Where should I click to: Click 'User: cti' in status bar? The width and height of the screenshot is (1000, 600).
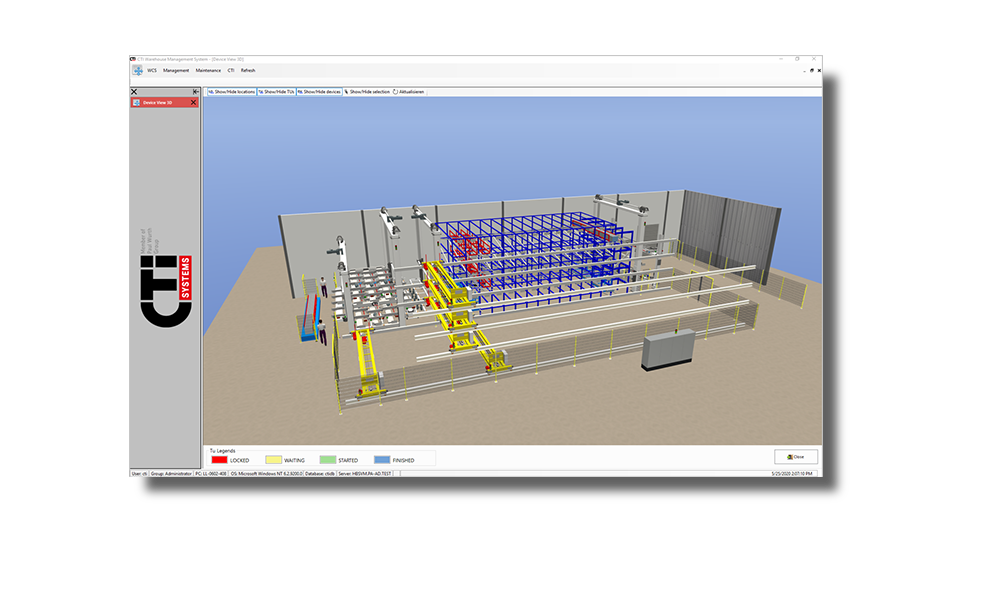point(139,474)
